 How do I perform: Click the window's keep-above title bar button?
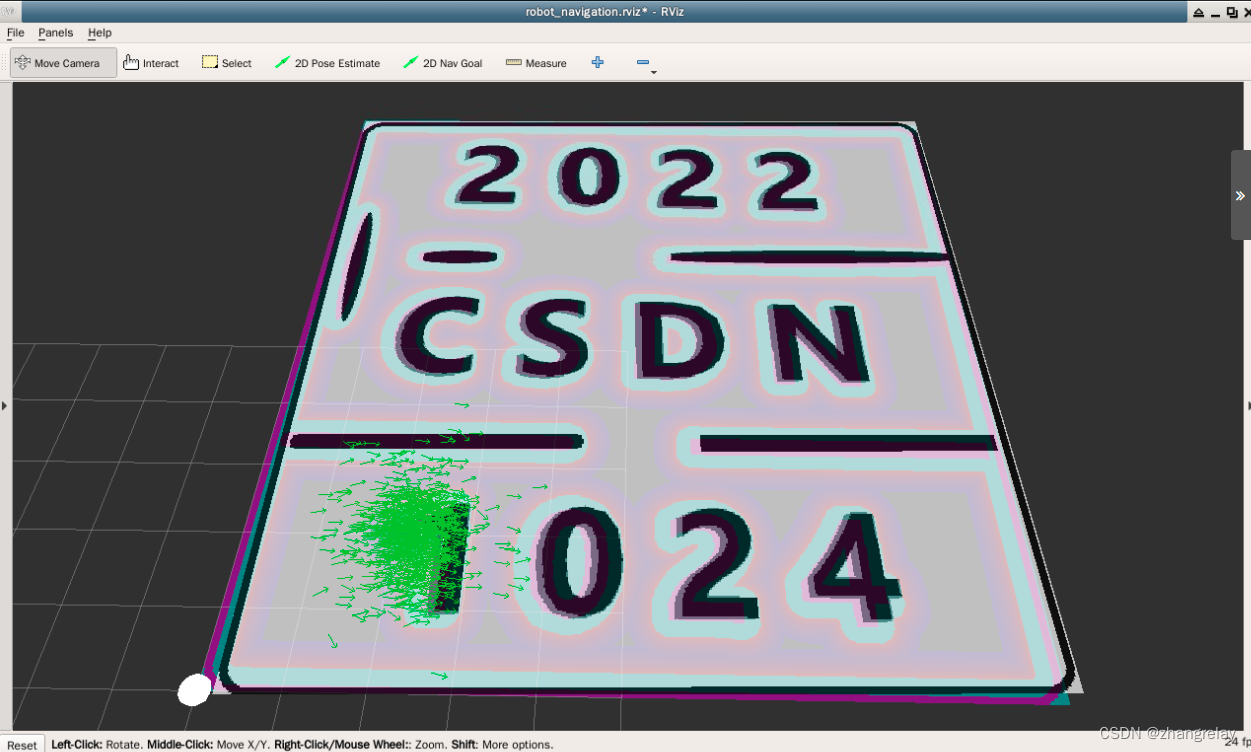coord(1198,12)
